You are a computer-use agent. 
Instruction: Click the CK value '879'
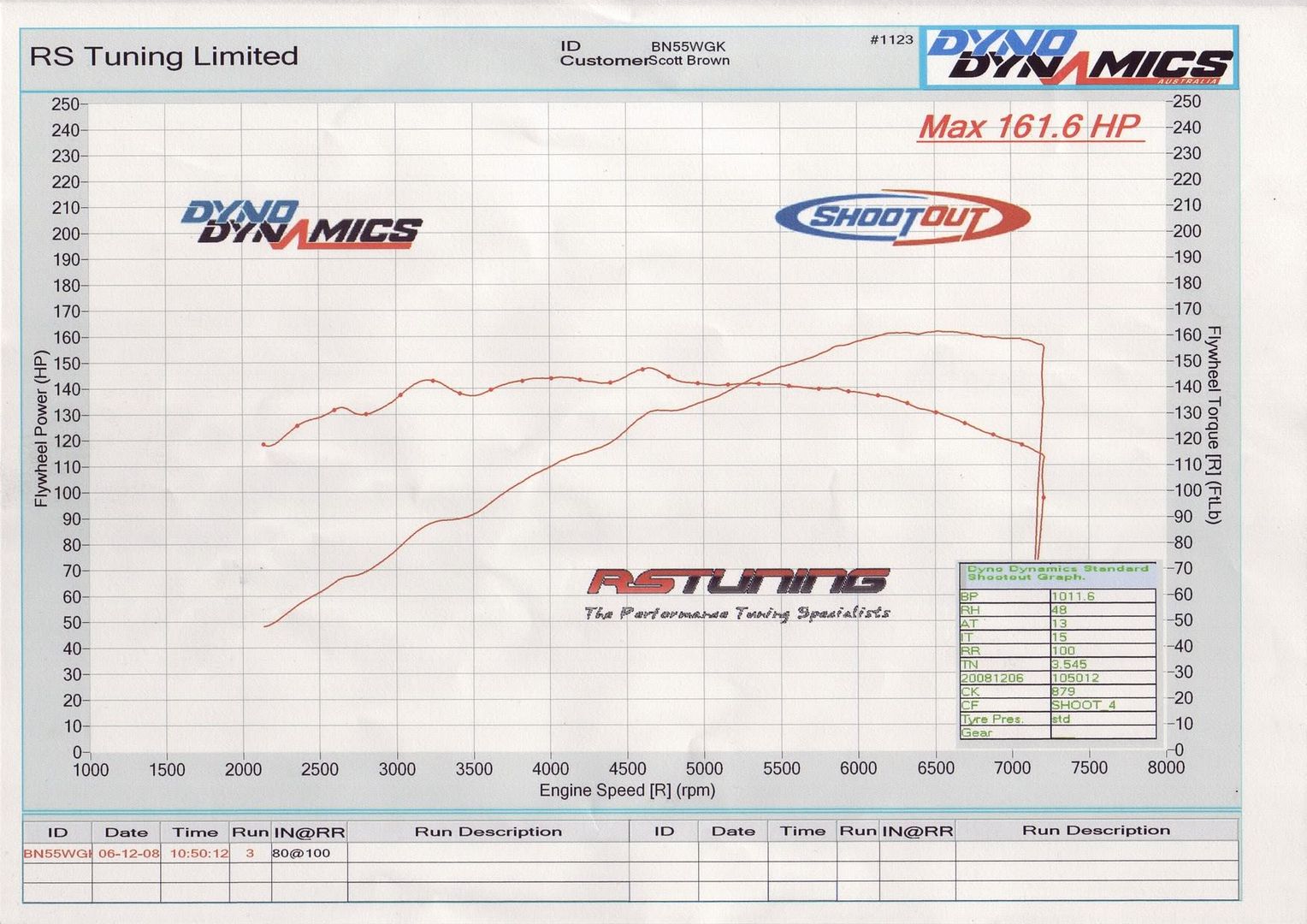click(1063, 691)
